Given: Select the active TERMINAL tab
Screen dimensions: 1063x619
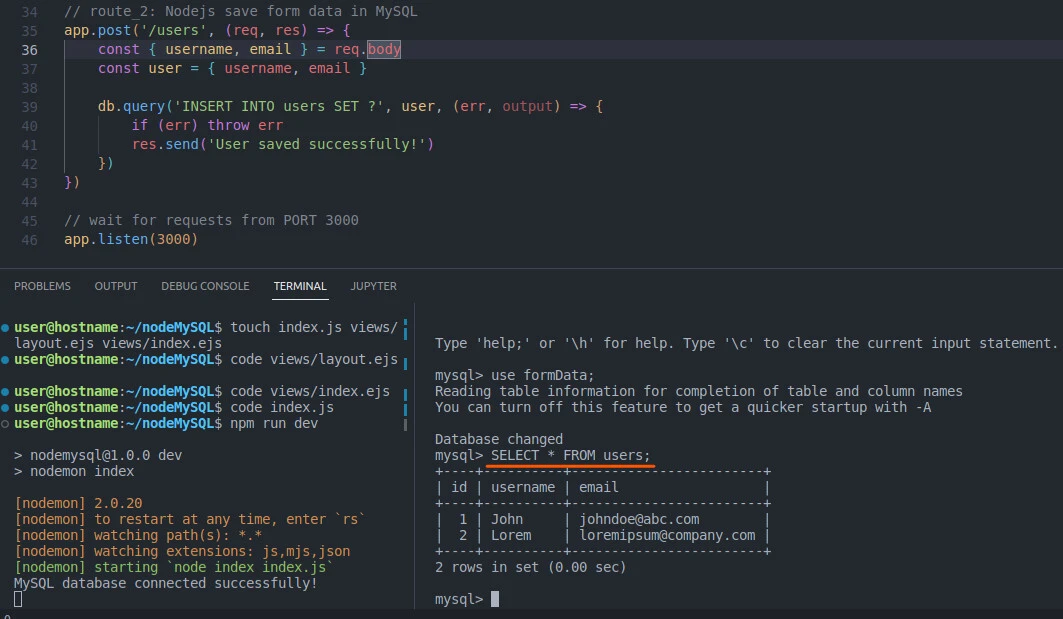Looking at the screenshot, I should 299,286.
